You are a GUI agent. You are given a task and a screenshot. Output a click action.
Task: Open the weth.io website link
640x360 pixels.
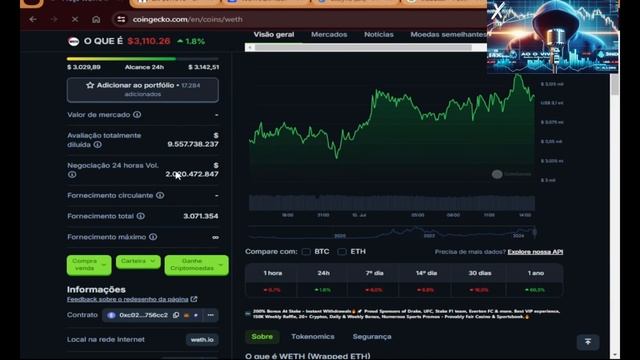[x=202, y=340]
